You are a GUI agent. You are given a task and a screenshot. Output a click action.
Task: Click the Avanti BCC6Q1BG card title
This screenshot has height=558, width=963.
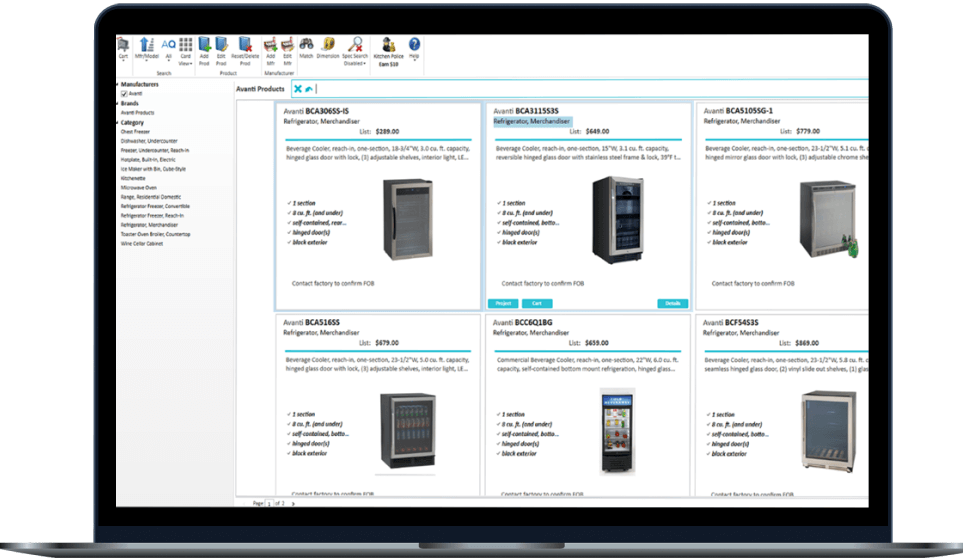[x=522, y=322]
